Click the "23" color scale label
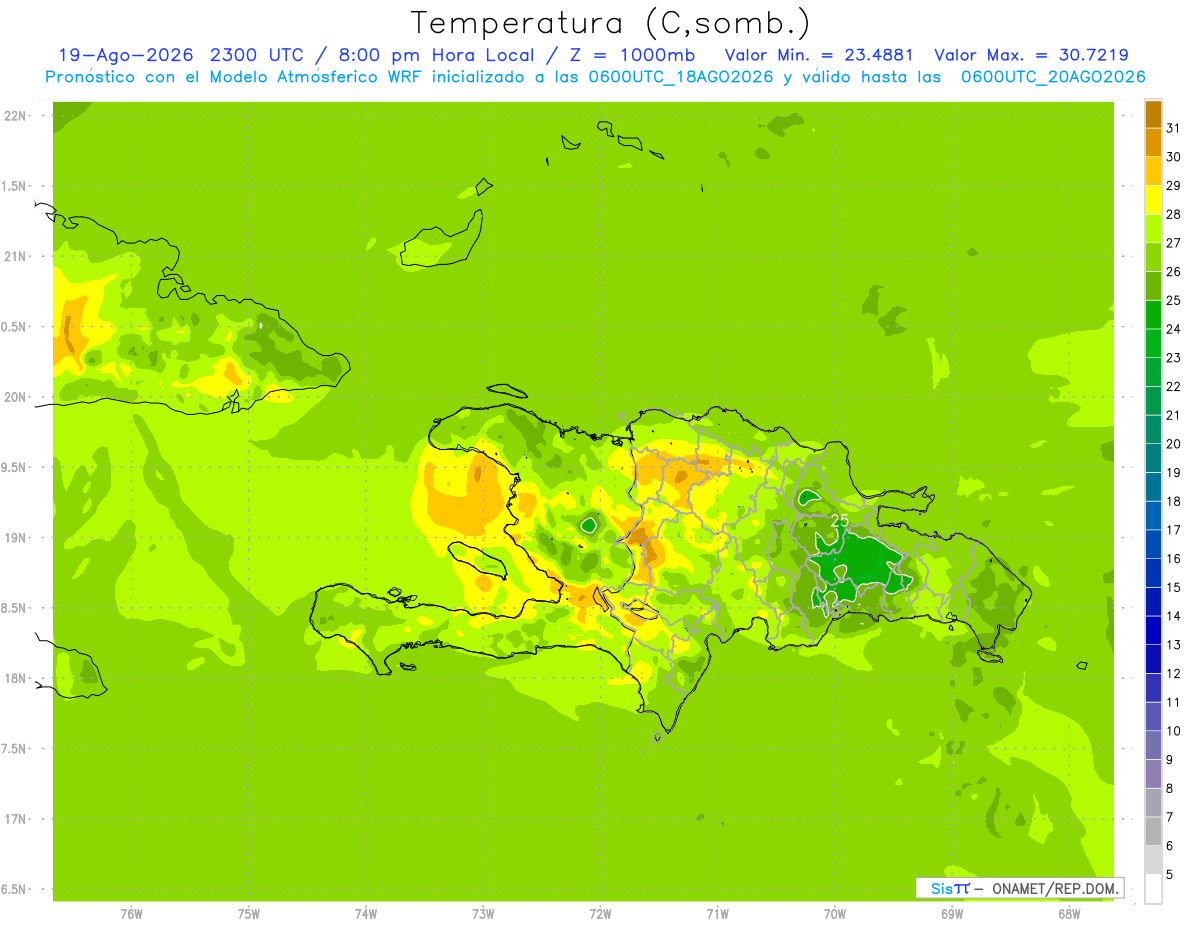The image size is (1200, 927). (x=1174, y=358)
